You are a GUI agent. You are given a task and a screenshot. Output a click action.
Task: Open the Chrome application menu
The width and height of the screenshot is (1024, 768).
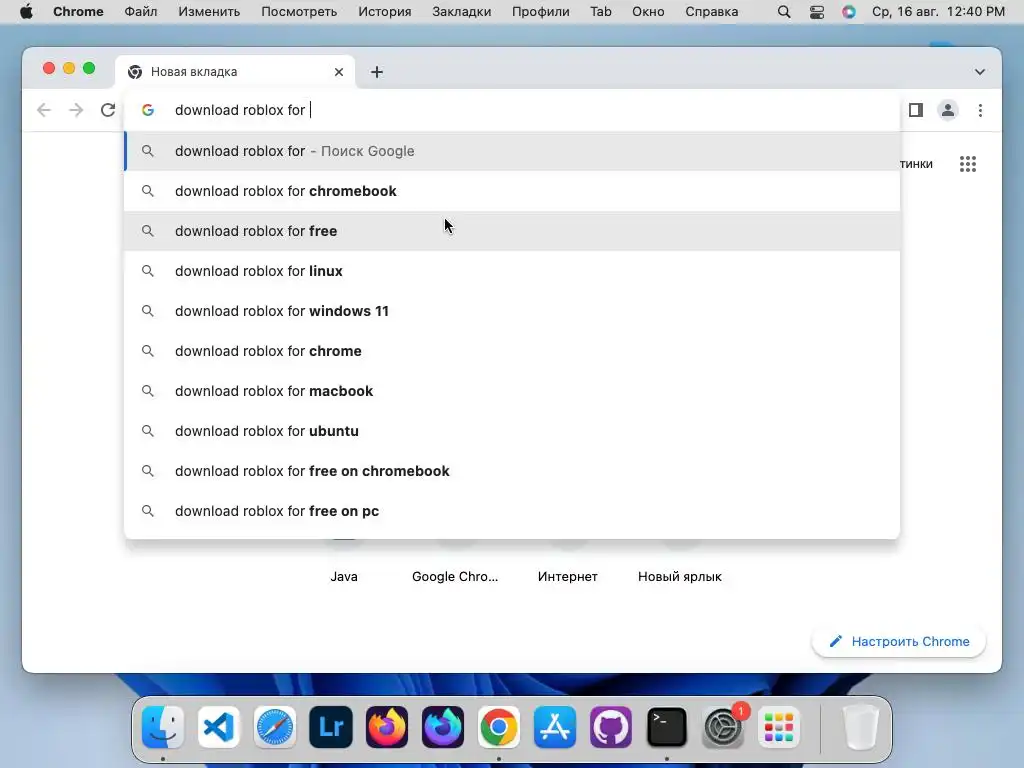(78, 12)
